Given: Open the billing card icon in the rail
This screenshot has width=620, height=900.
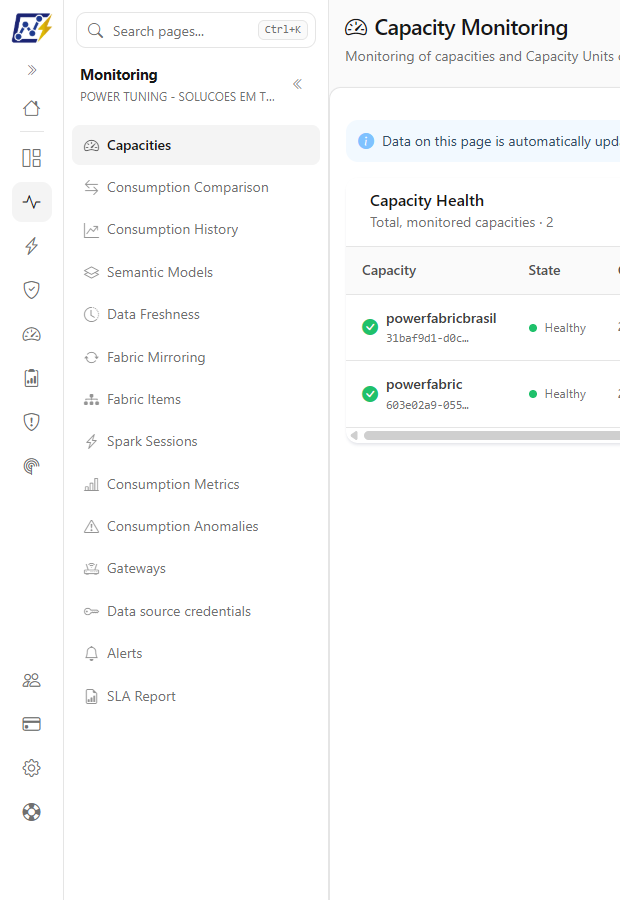Looking at the screenshot, I should pos(32,724).
